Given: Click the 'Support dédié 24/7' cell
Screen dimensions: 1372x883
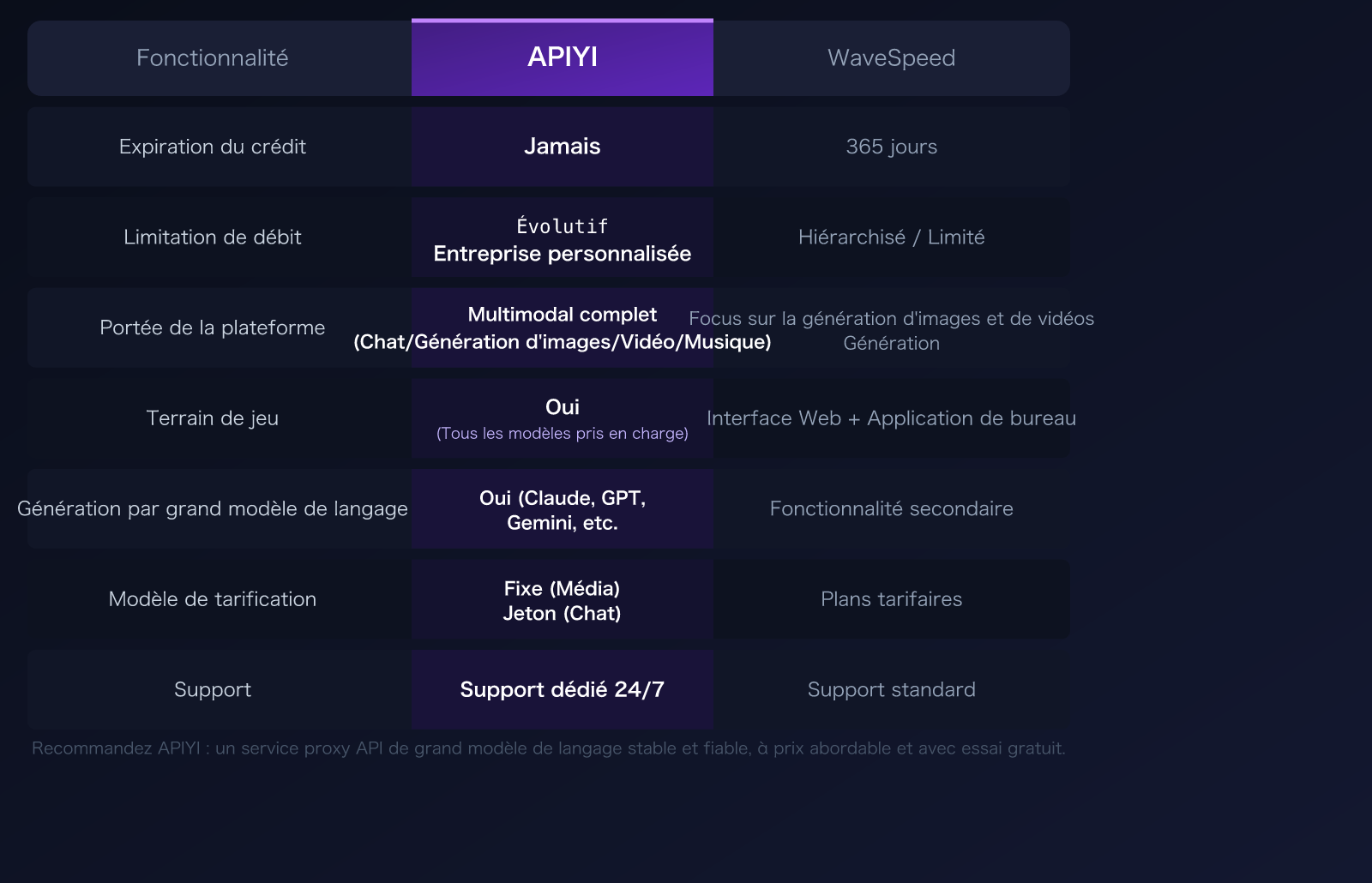Looking at the screenshot, I should [x=562, y=689].
